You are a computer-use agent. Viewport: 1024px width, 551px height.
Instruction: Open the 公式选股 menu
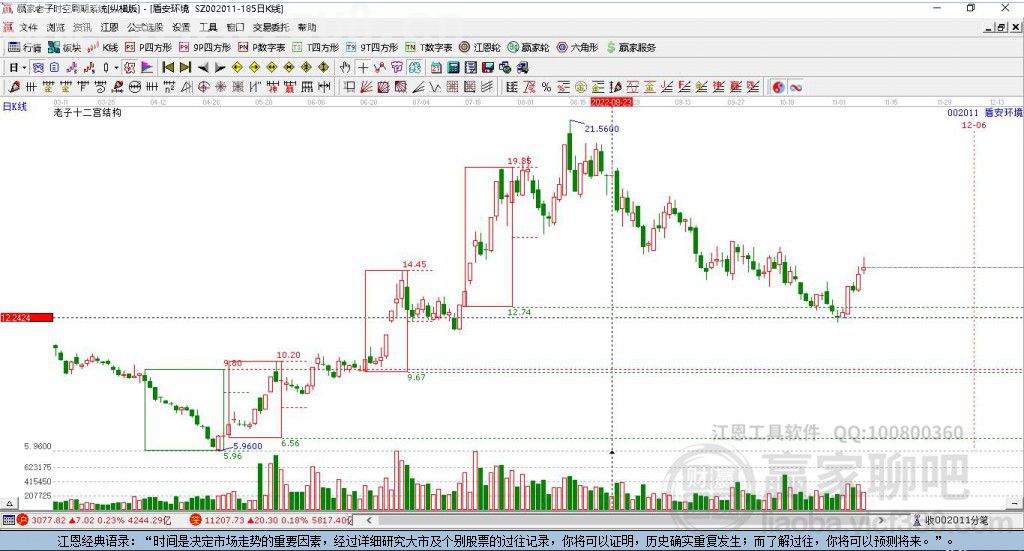point(145,27)
